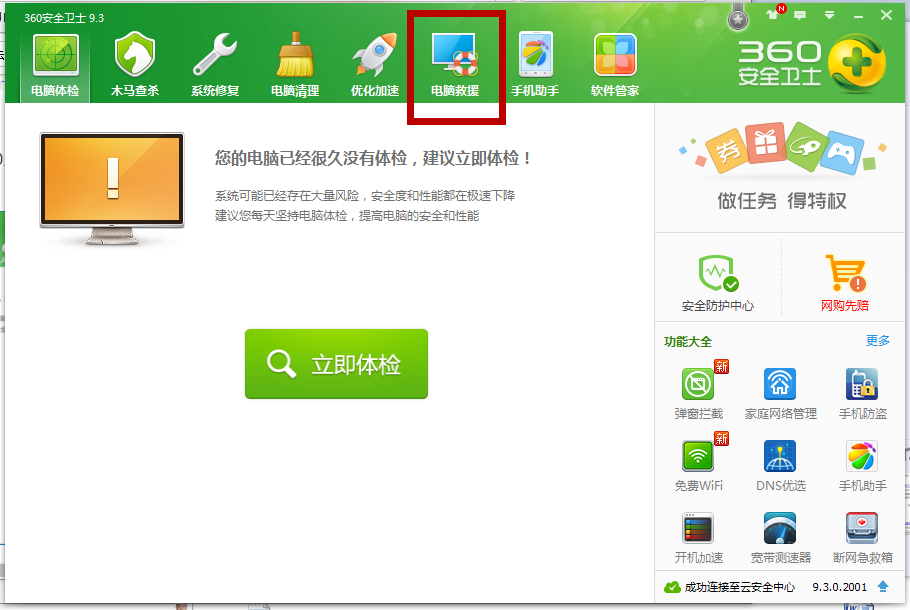The height and width of the screenshot is (610, 910).
Task: Open the 木马查杀 horse shield icon
Action: coord(135,55)
